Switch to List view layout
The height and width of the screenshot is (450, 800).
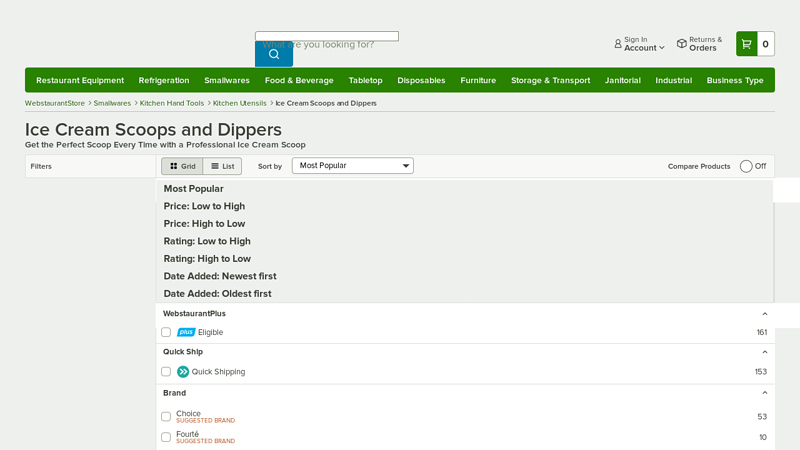[x=222, y=166]
